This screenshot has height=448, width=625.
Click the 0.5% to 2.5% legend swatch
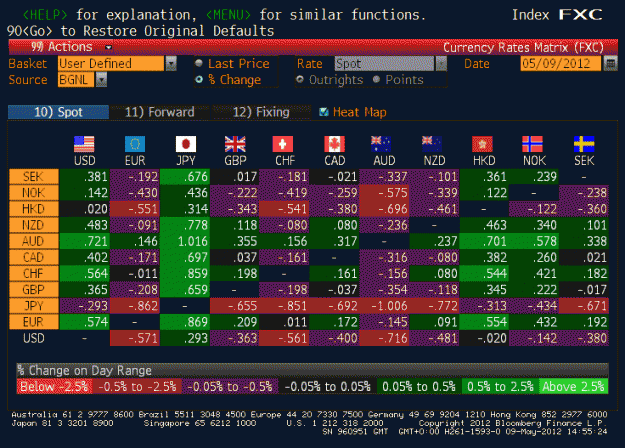tap(500, 386)
